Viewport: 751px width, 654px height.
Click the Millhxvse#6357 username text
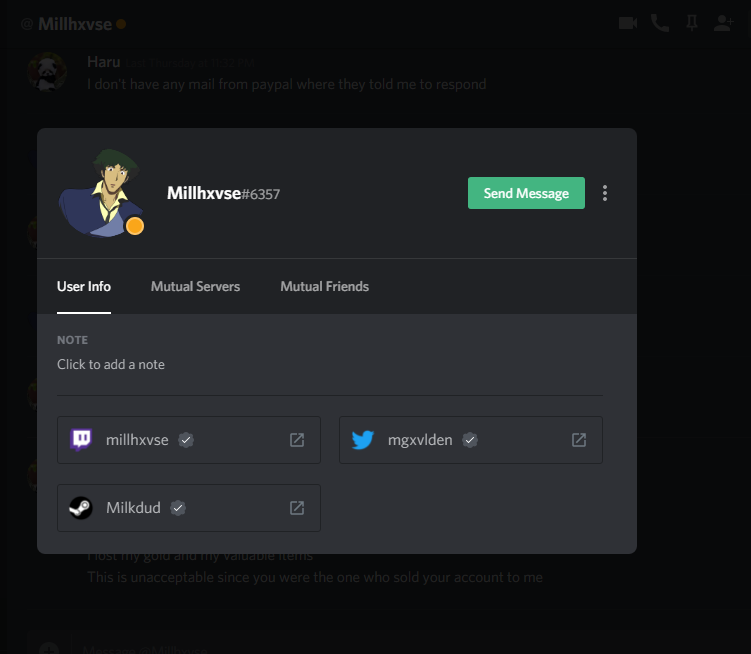click(x=223, y=194)
